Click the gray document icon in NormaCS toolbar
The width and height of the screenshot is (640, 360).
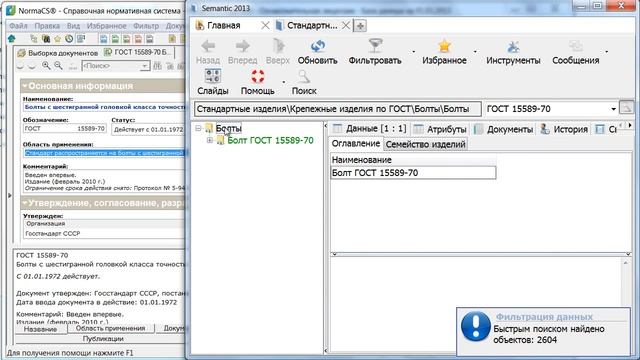pyautogui.click(x=150, y=39)
